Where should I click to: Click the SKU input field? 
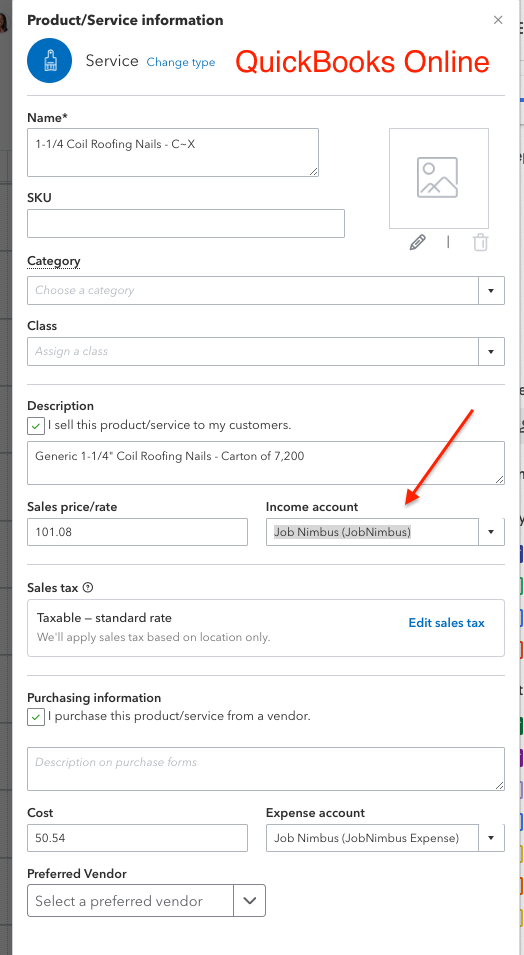(x=186, y=224)
